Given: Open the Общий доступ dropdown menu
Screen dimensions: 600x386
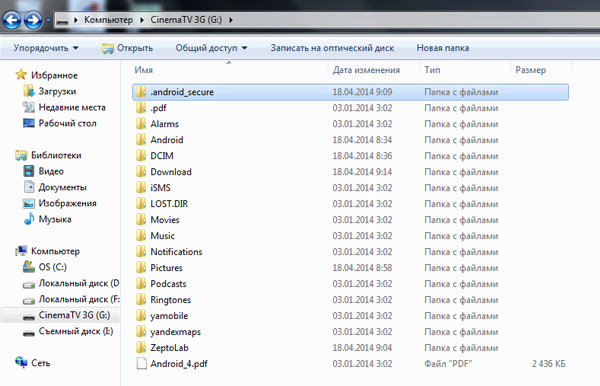Looking at the screenshot, I should 211,48.
